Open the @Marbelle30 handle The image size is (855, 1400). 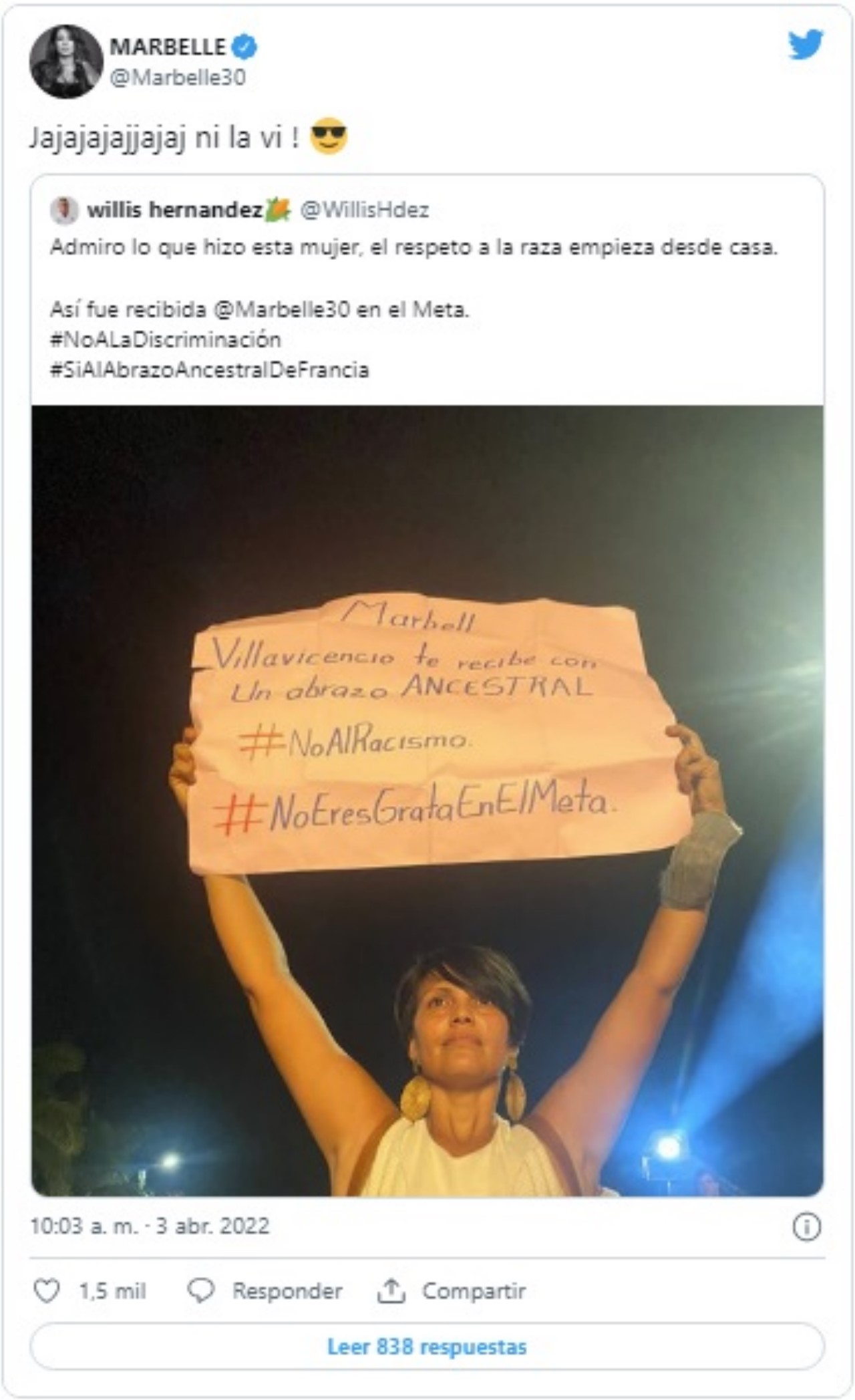point(178,78)
